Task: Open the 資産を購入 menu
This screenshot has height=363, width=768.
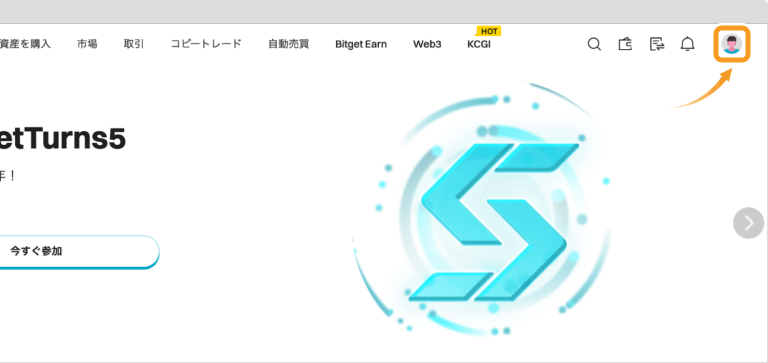Action: (x=24, y=44)
